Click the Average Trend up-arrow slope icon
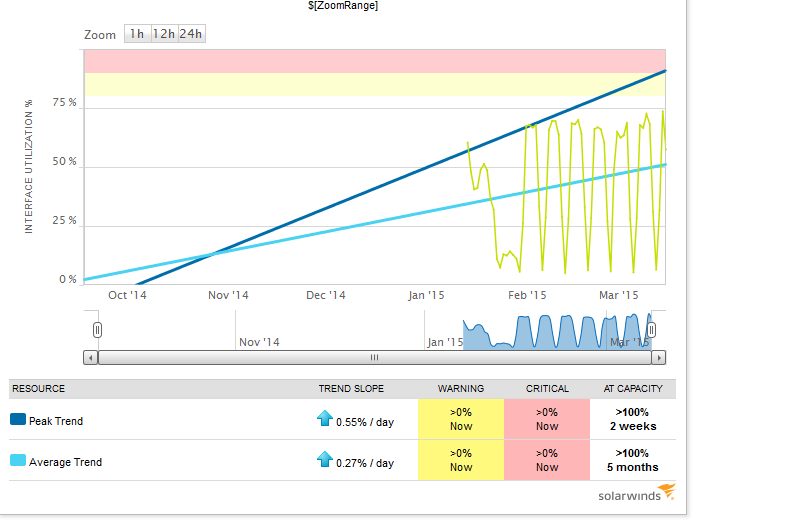Viewport: 790px width, 524px height. [x=325, y=459]
